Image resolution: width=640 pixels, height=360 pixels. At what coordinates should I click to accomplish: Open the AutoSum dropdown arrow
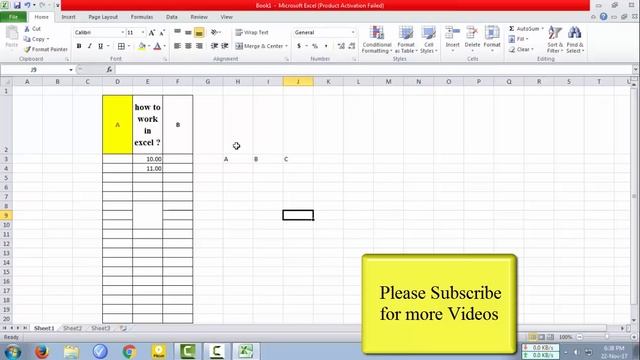tap(542, 29)
